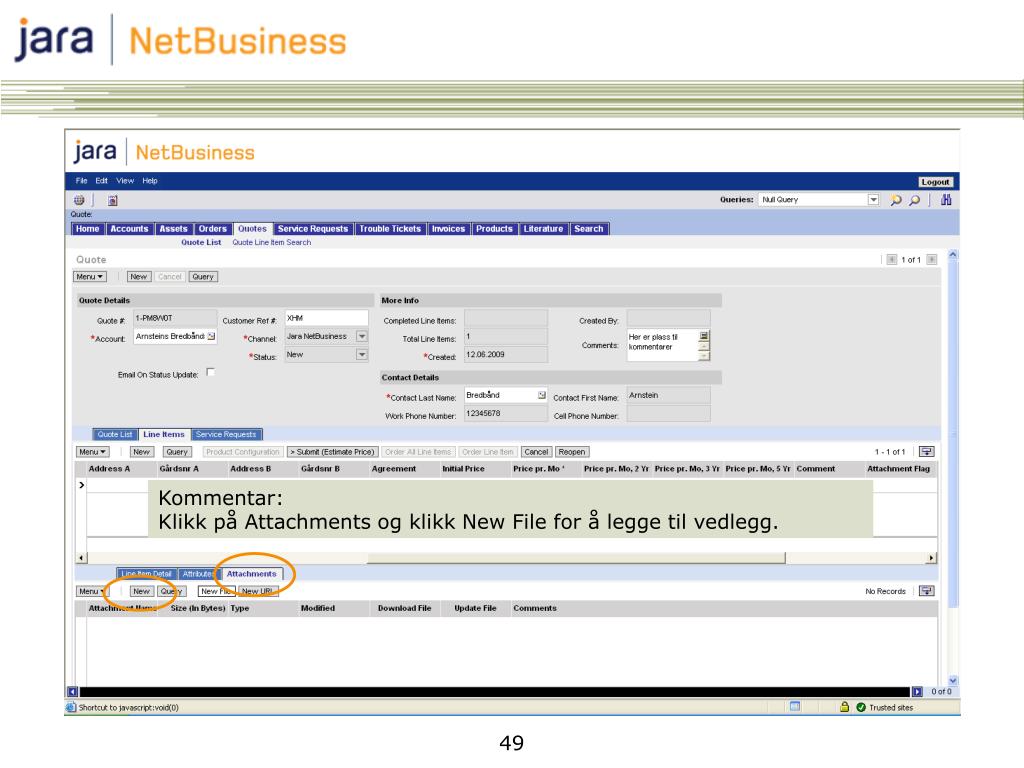
Task: Click the Trusted sites green check icon
Action: (x=861, y=707)
